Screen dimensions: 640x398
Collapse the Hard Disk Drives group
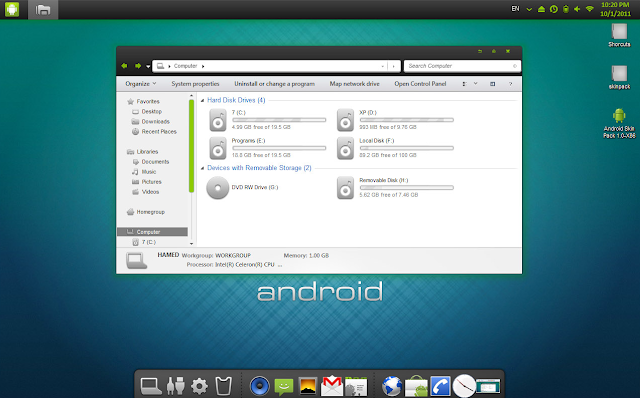pos(202,100)
